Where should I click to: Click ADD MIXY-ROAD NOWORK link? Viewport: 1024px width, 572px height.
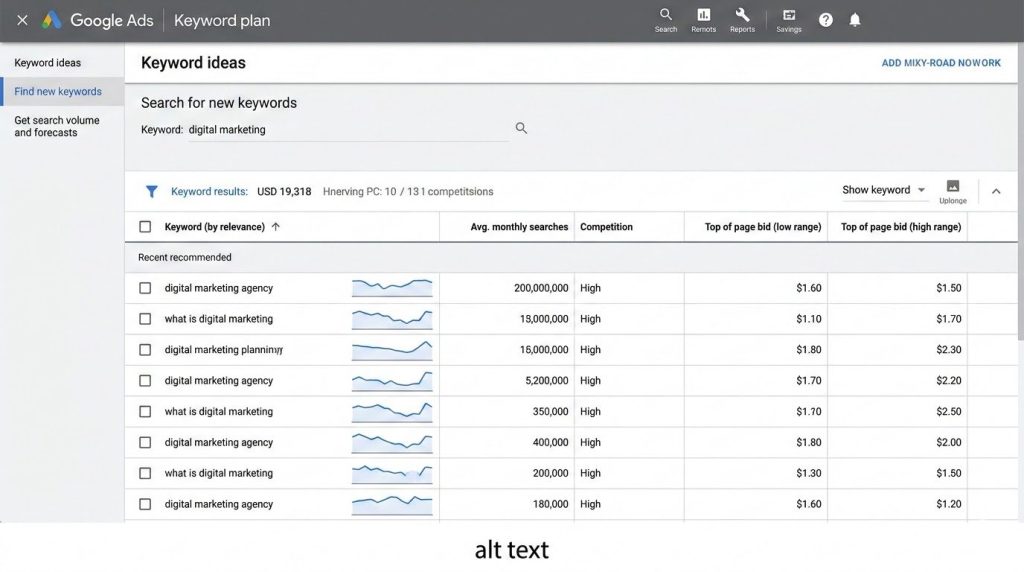click(x=941, y=63)
